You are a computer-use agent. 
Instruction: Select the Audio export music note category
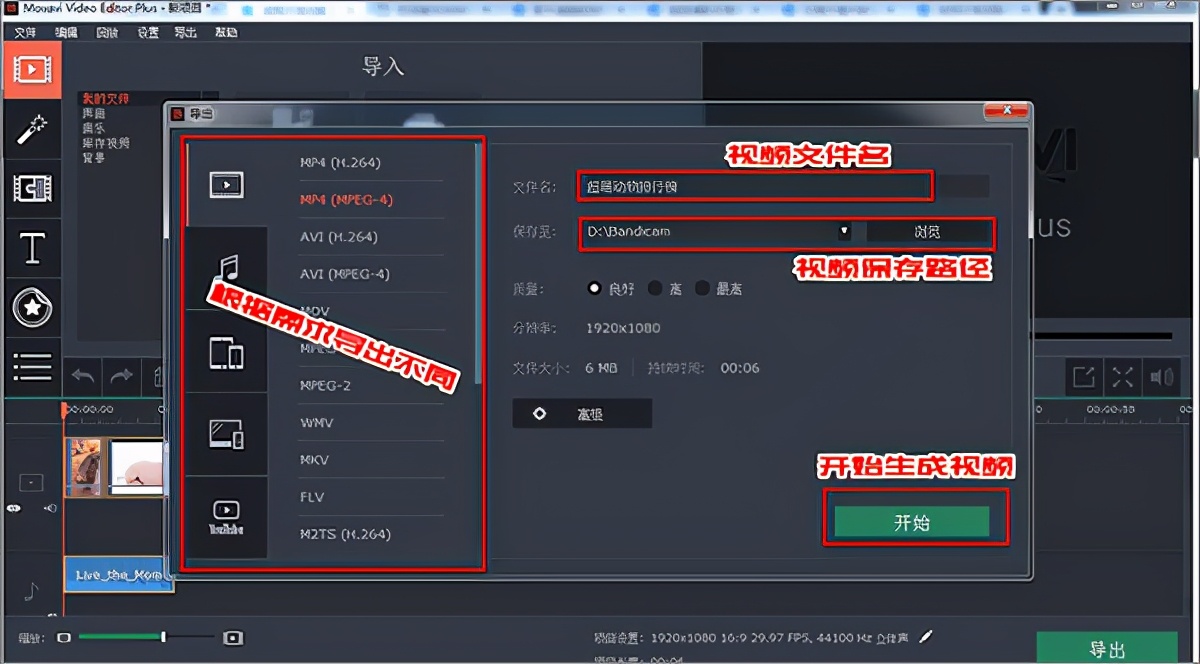coord(228,268)
